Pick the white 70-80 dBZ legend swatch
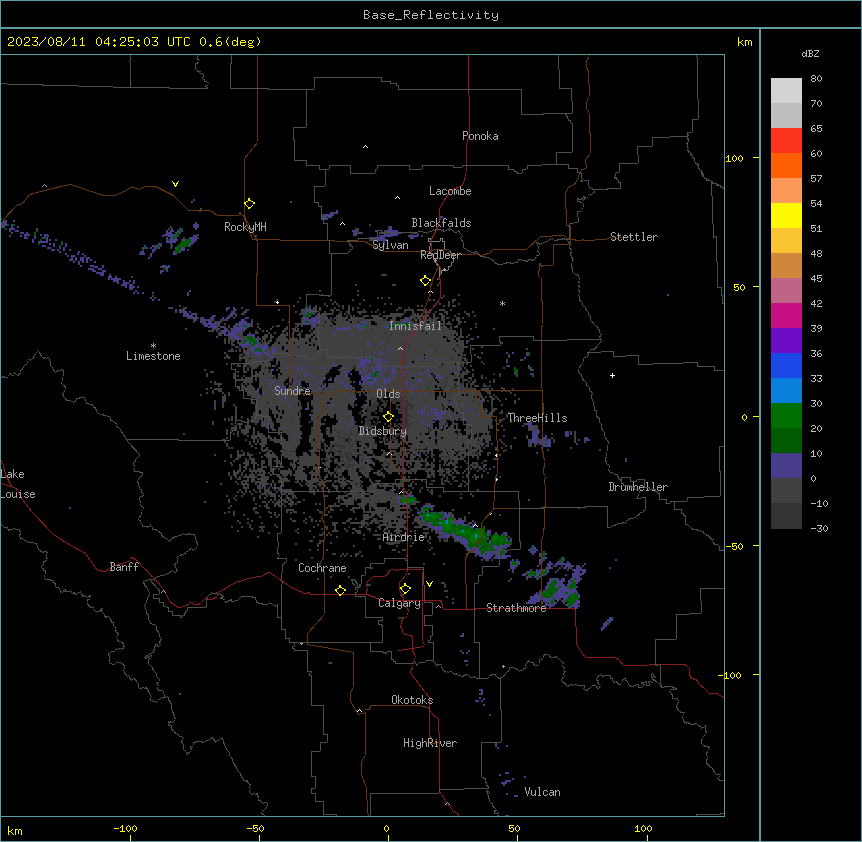862x842 pixels. tap(786, 91)
